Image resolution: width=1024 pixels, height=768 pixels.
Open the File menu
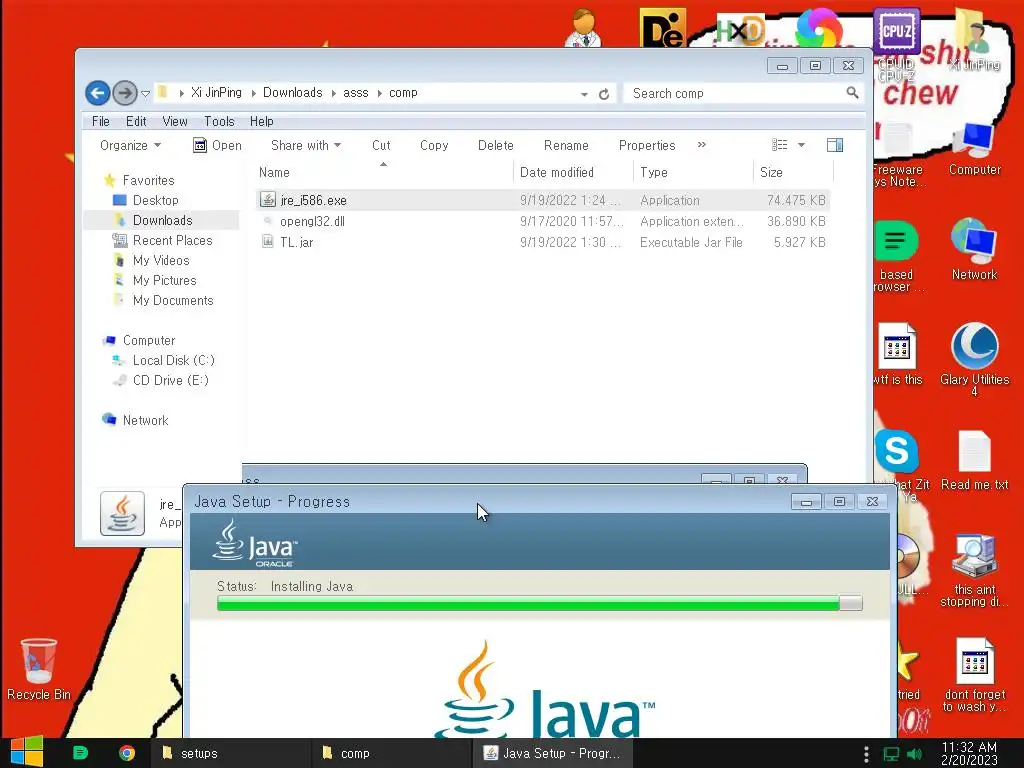pos(101,121)
